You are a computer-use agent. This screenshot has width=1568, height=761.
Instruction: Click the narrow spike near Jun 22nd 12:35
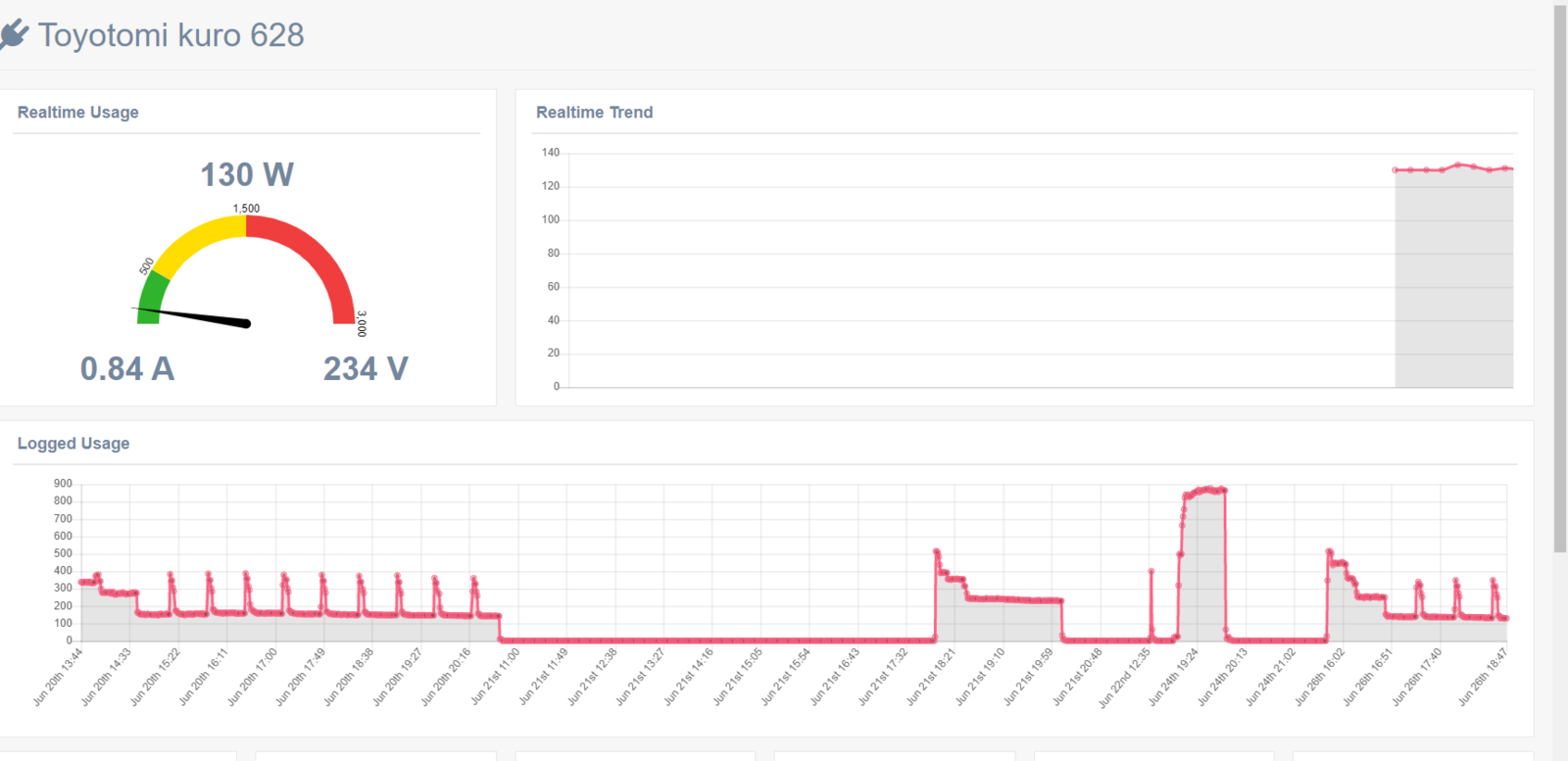coord(1151,571)
